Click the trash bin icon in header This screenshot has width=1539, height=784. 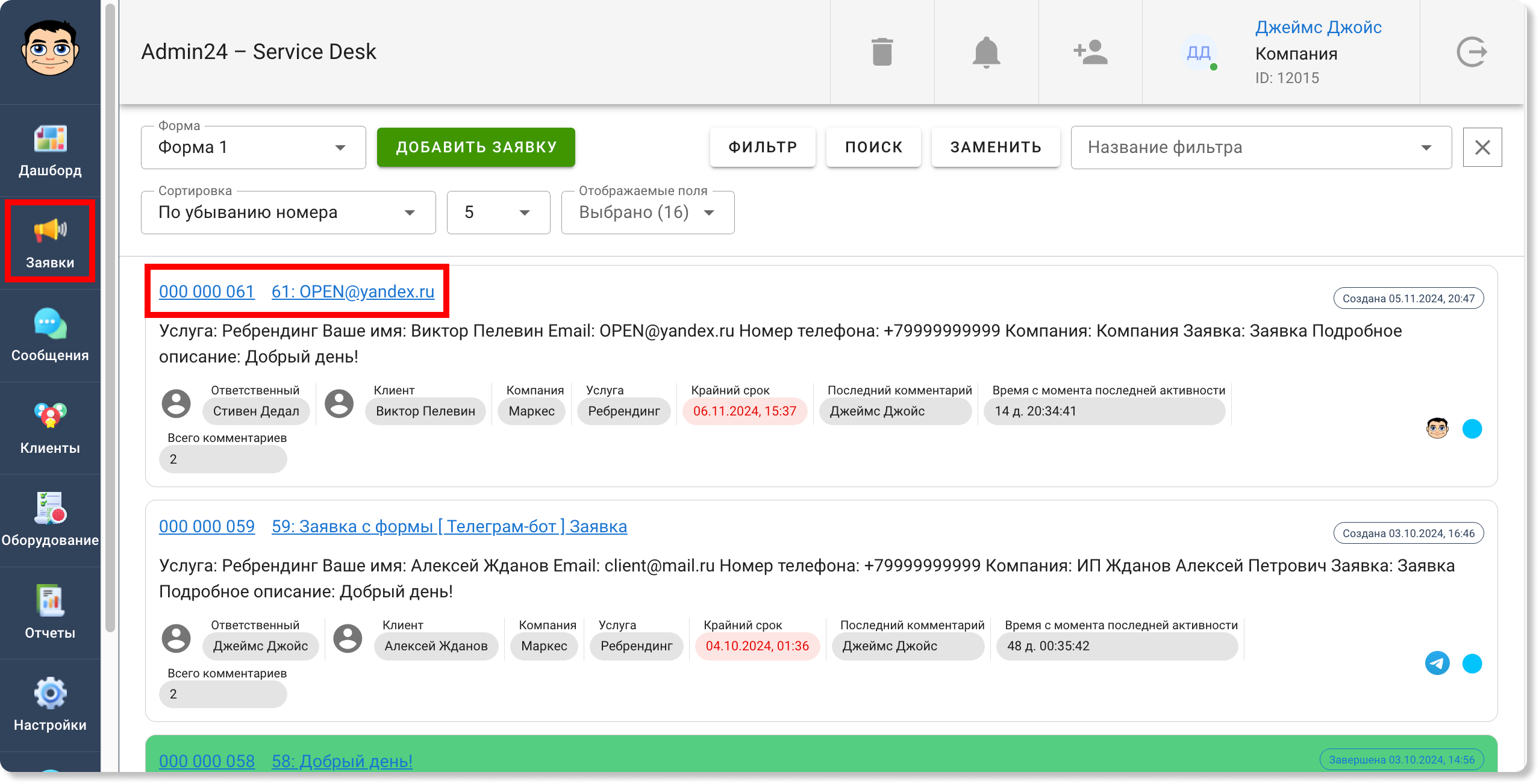[x=882, y=52]
